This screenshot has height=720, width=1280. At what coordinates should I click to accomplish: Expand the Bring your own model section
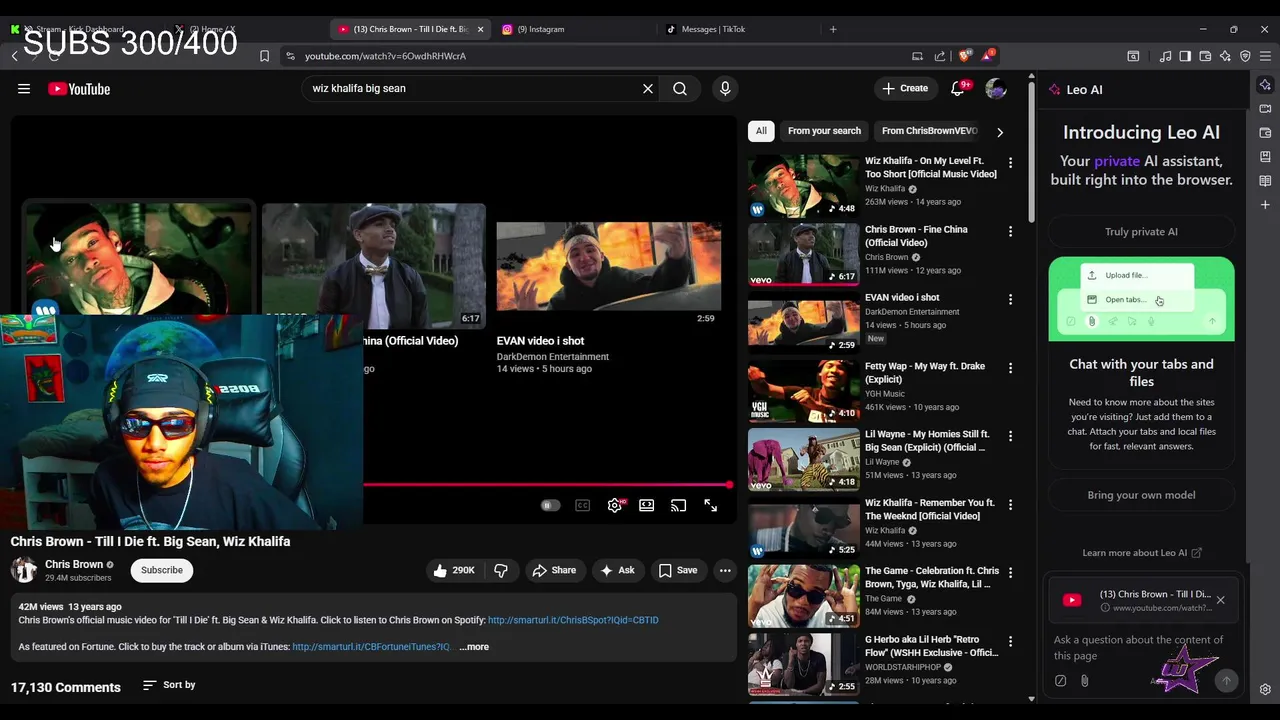1141,495
